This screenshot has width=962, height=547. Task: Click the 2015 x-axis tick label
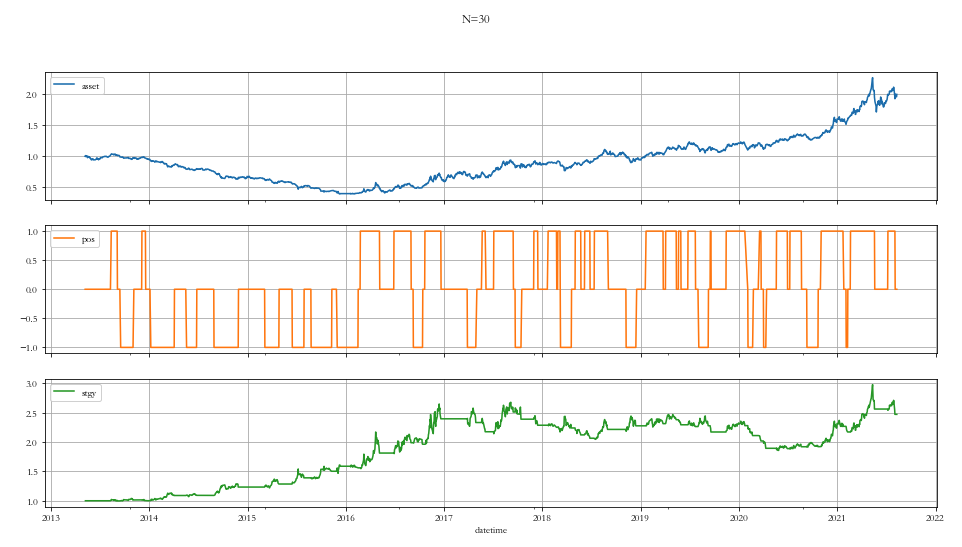tap(247, 518)
